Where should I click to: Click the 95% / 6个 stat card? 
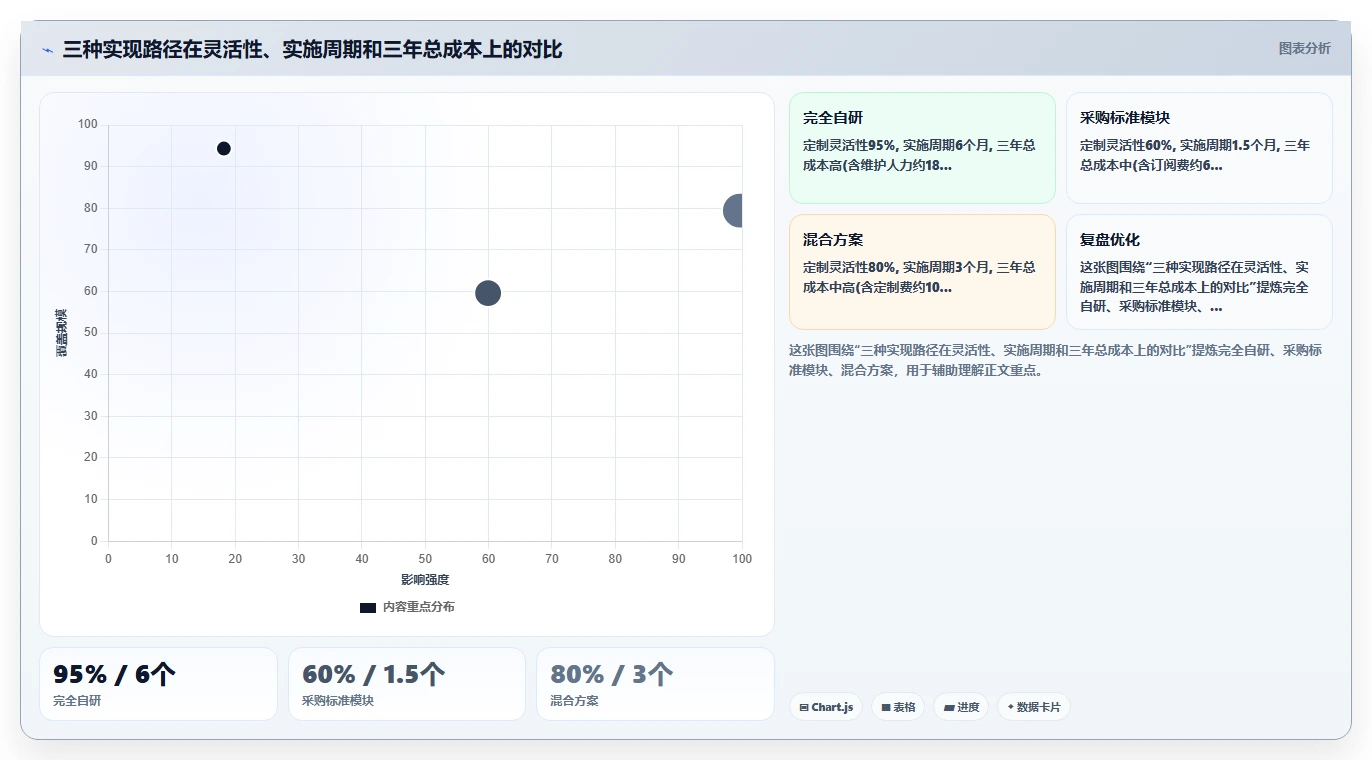[x=158, y=684]
